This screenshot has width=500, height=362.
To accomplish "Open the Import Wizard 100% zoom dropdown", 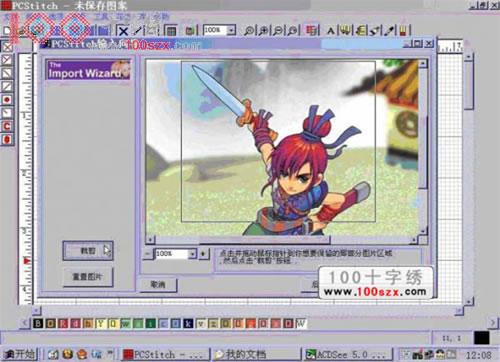I will pos(192,254).
